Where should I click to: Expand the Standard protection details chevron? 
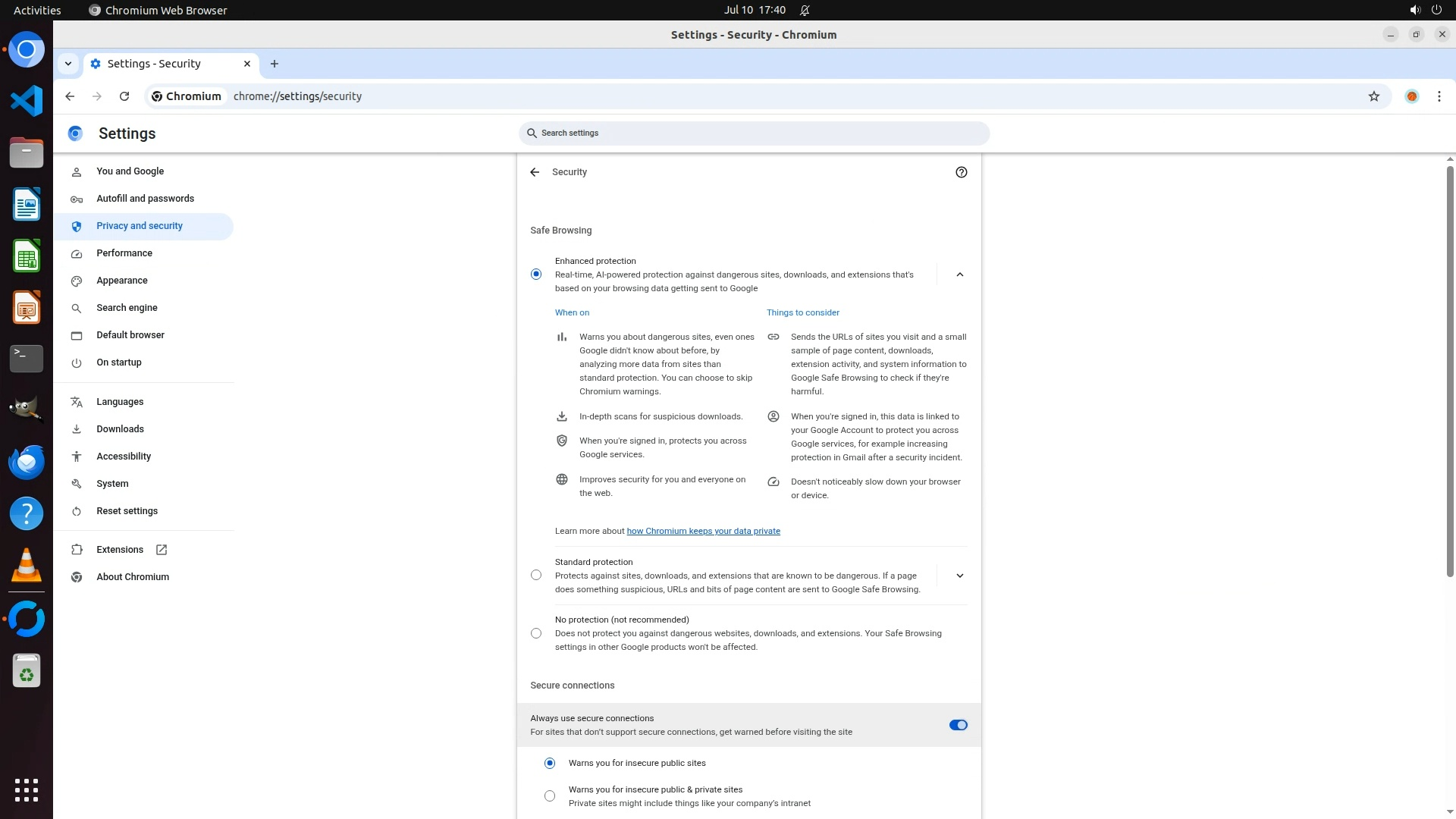click(959, 576)
